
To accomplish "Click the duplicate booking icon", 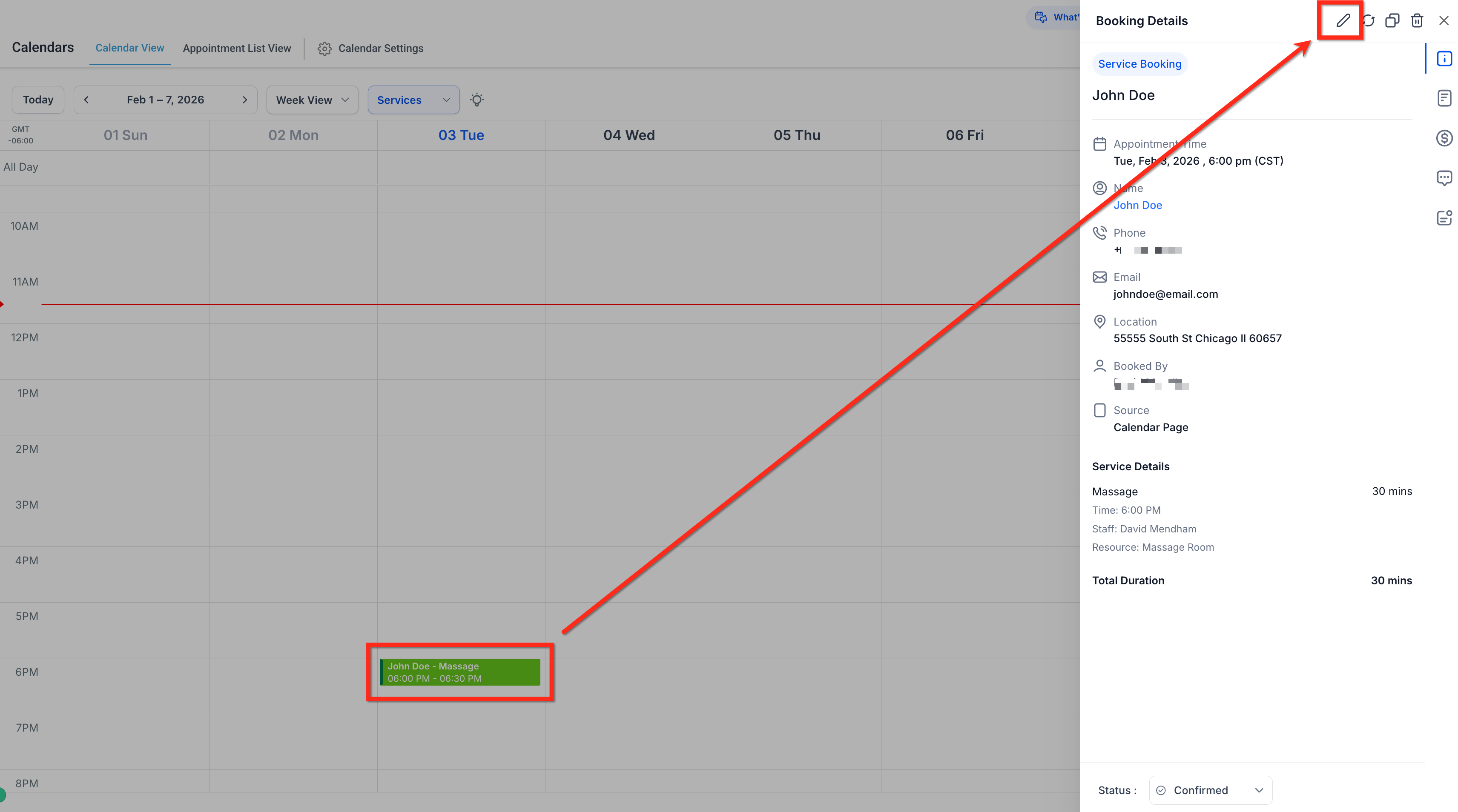I will [x=1392, y=21].
